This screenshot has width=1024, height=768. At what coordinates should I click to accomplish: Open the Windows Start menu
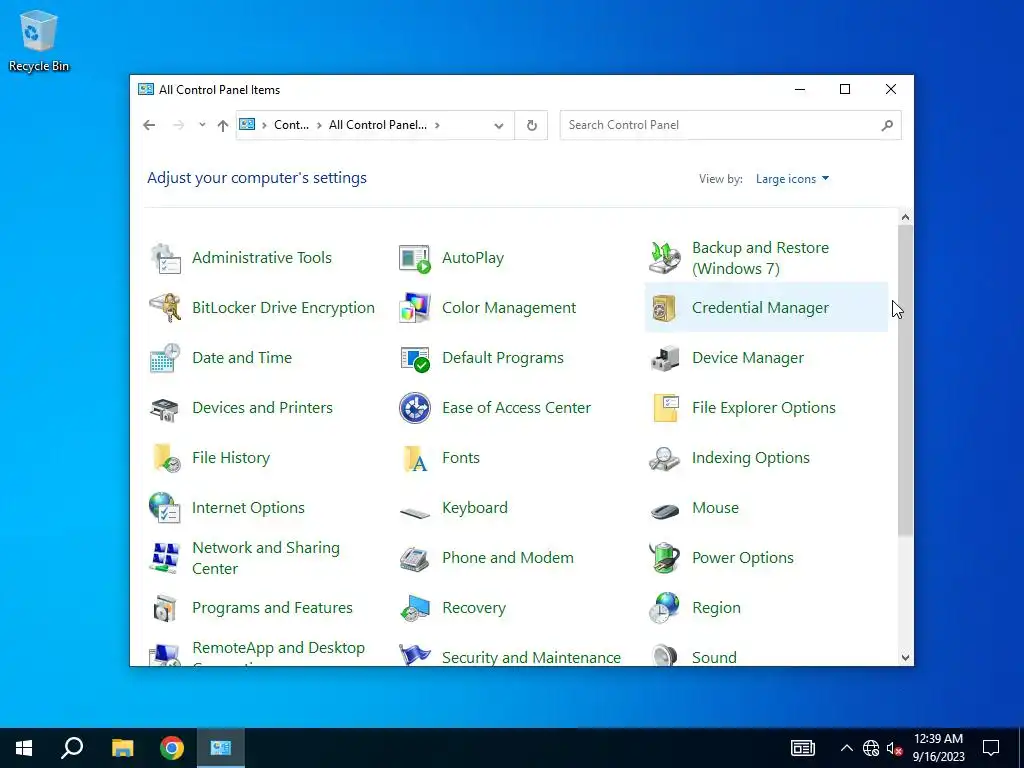24,748
